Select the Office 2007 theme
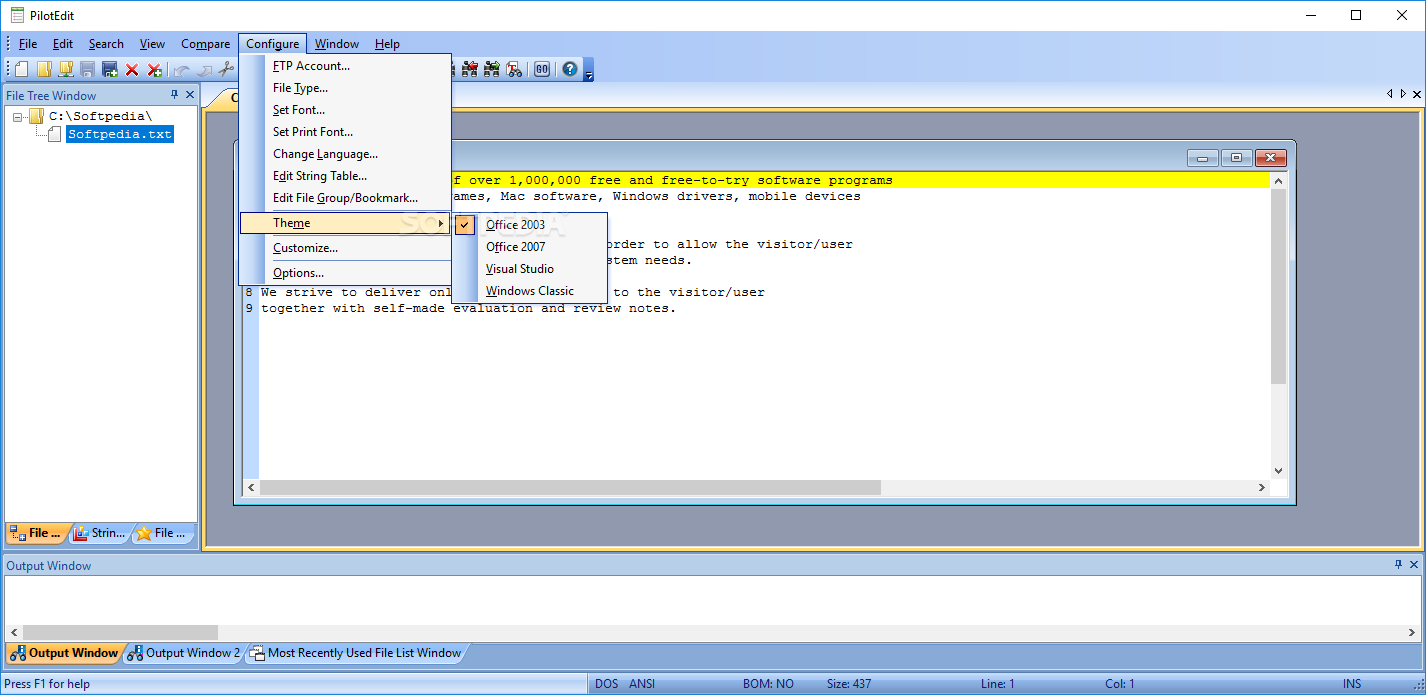 click(530, 247)
